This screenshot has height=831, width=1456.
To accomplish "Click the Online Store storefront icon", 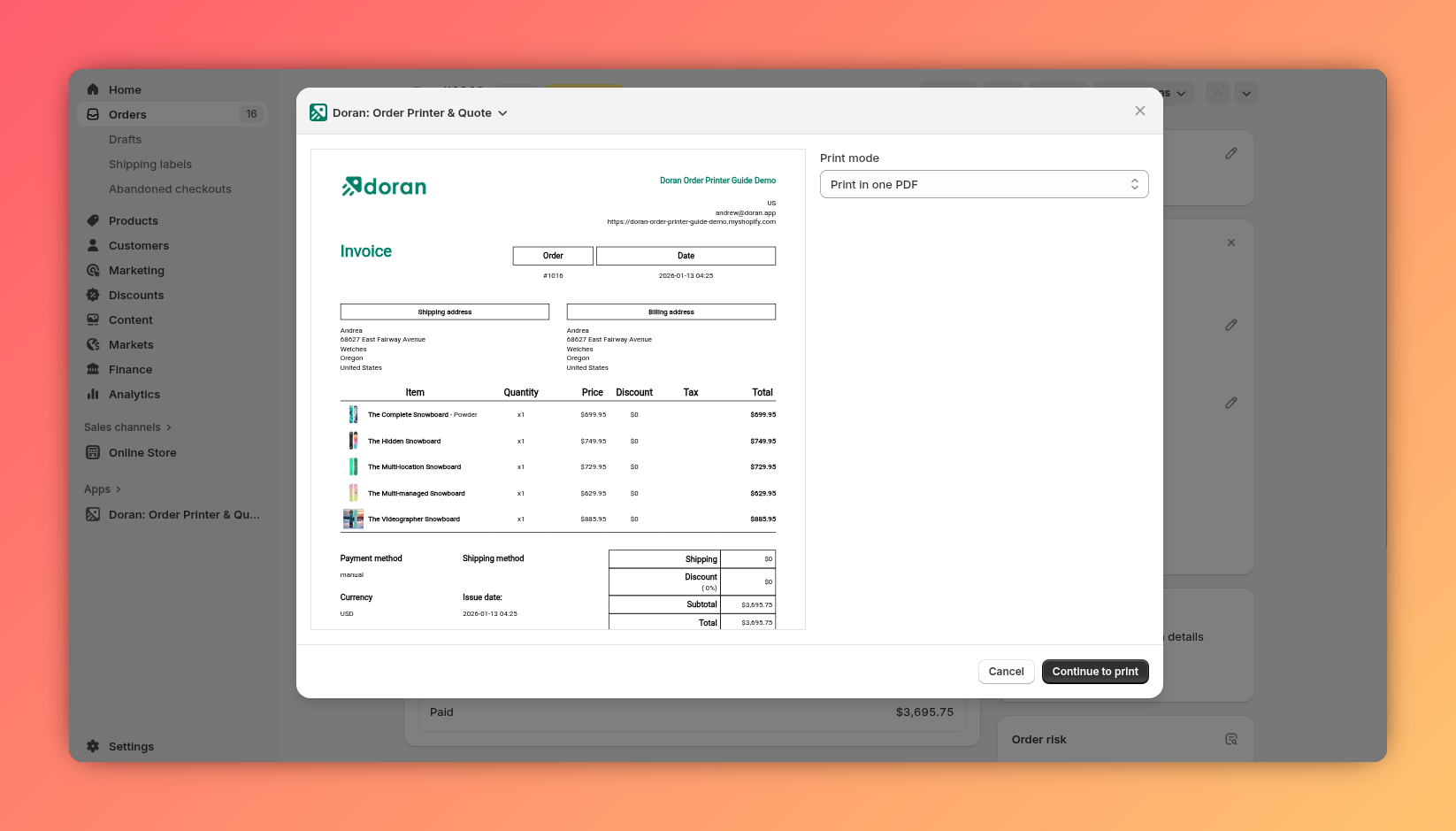I will (x=93, y=452).
